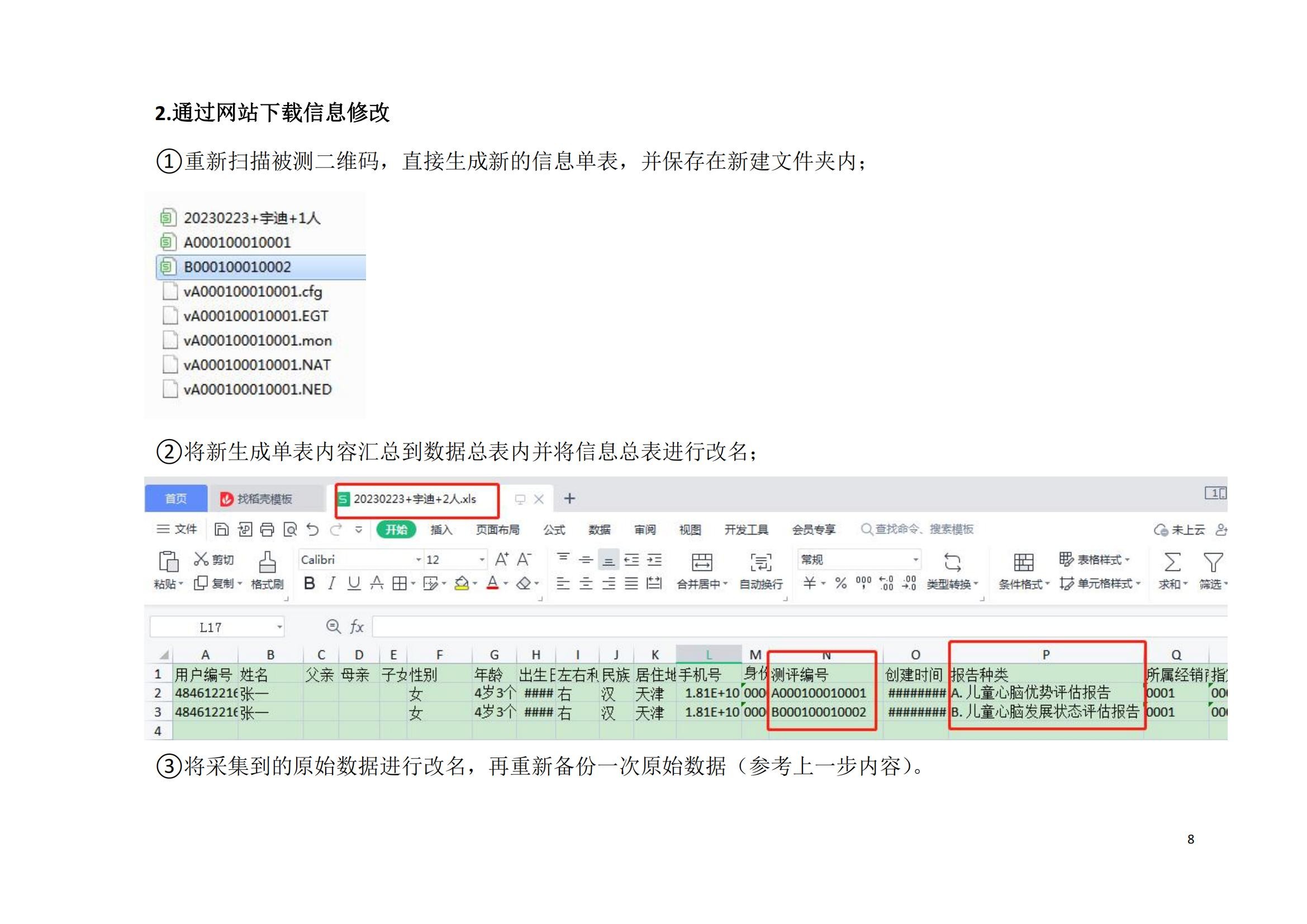The image size is (1307, 924).
Task: Open the Calibri font name dropdown
Action: tap(419, 560)
